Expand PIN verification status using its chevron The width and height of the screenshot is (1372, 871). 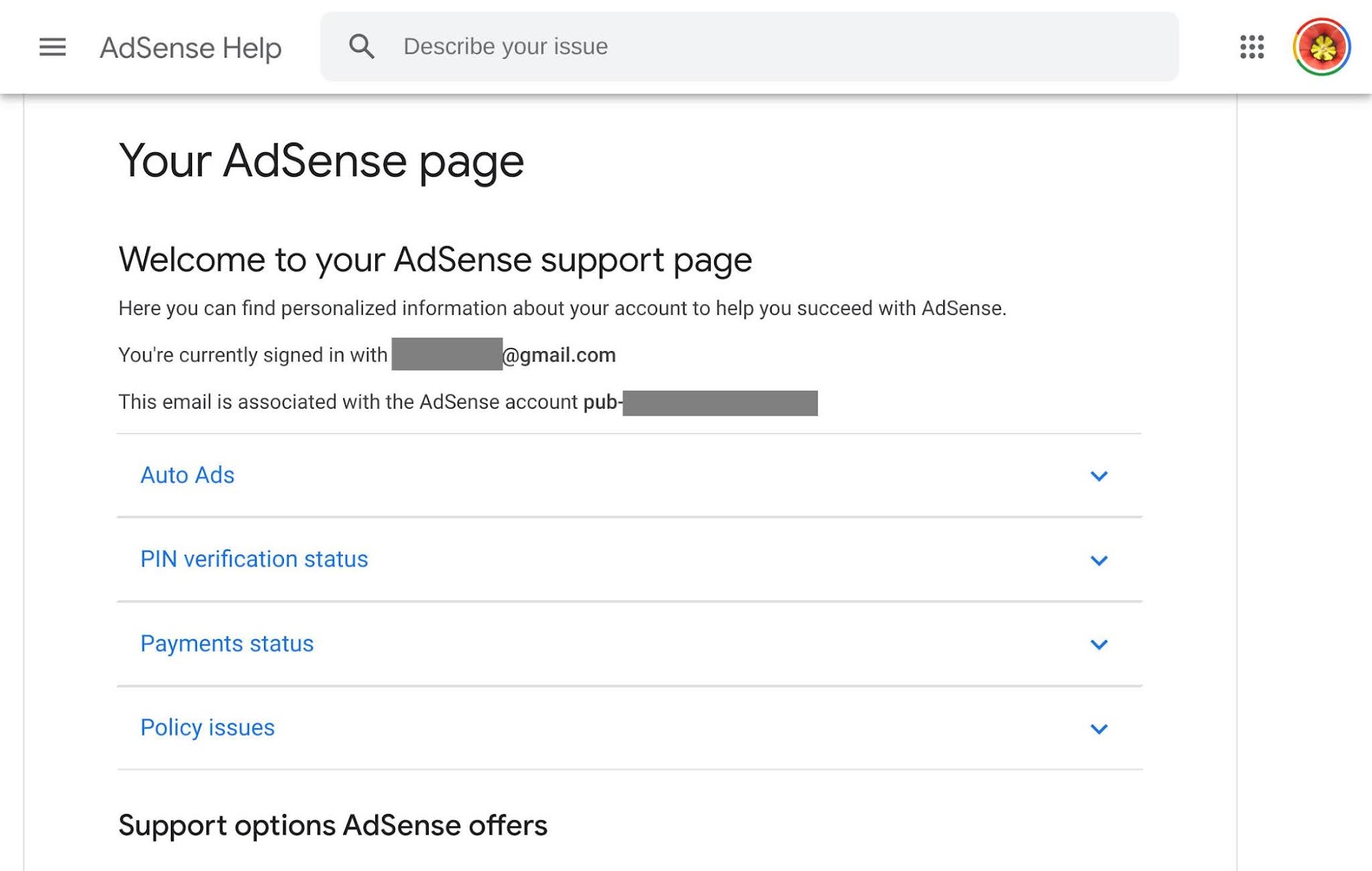coord(1098,560)
